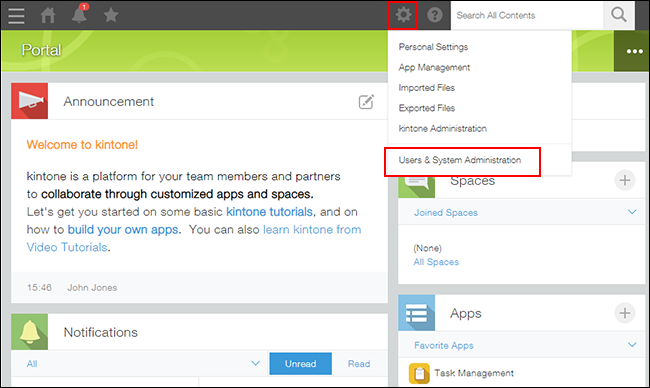Select App Management menu item

point(434,67)
